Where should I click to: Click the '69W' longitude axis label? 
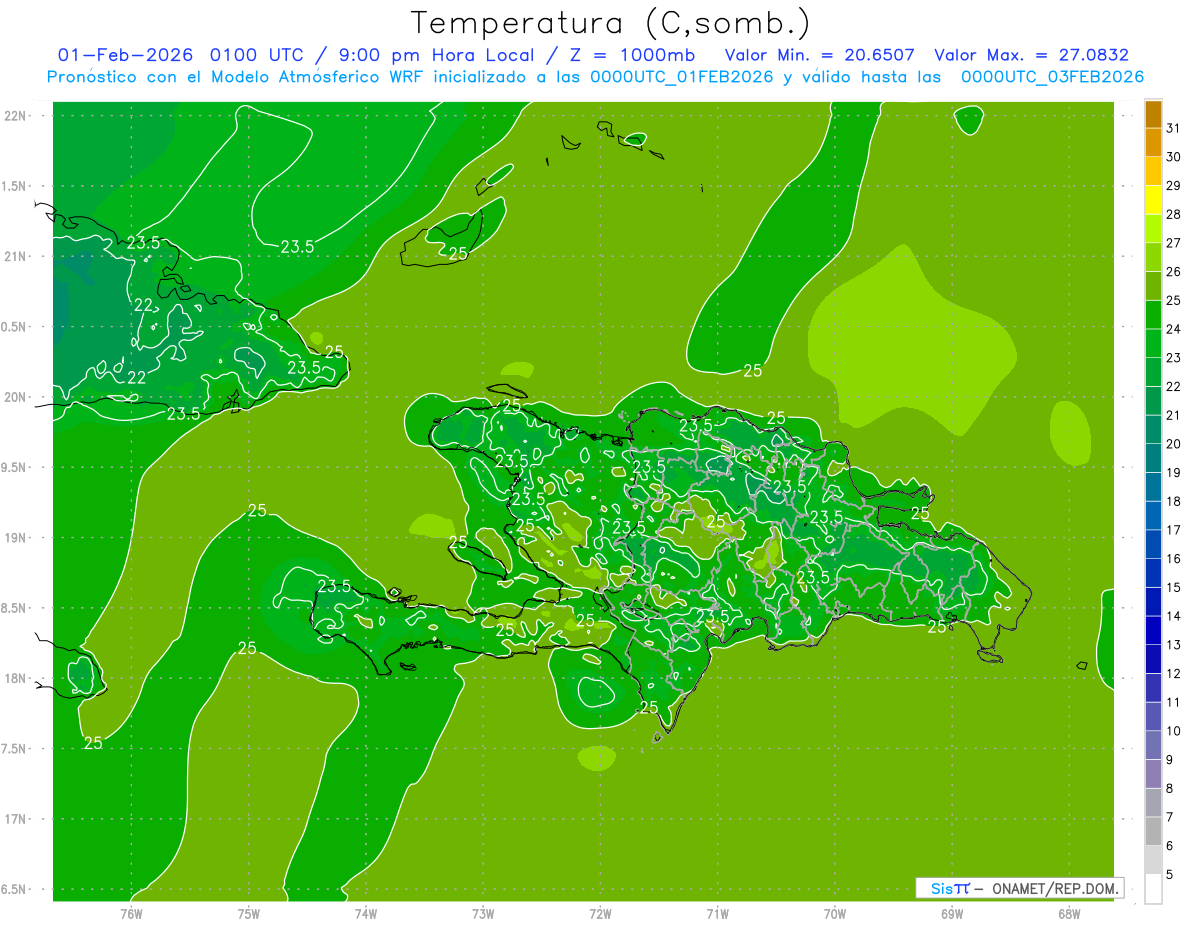952,914
